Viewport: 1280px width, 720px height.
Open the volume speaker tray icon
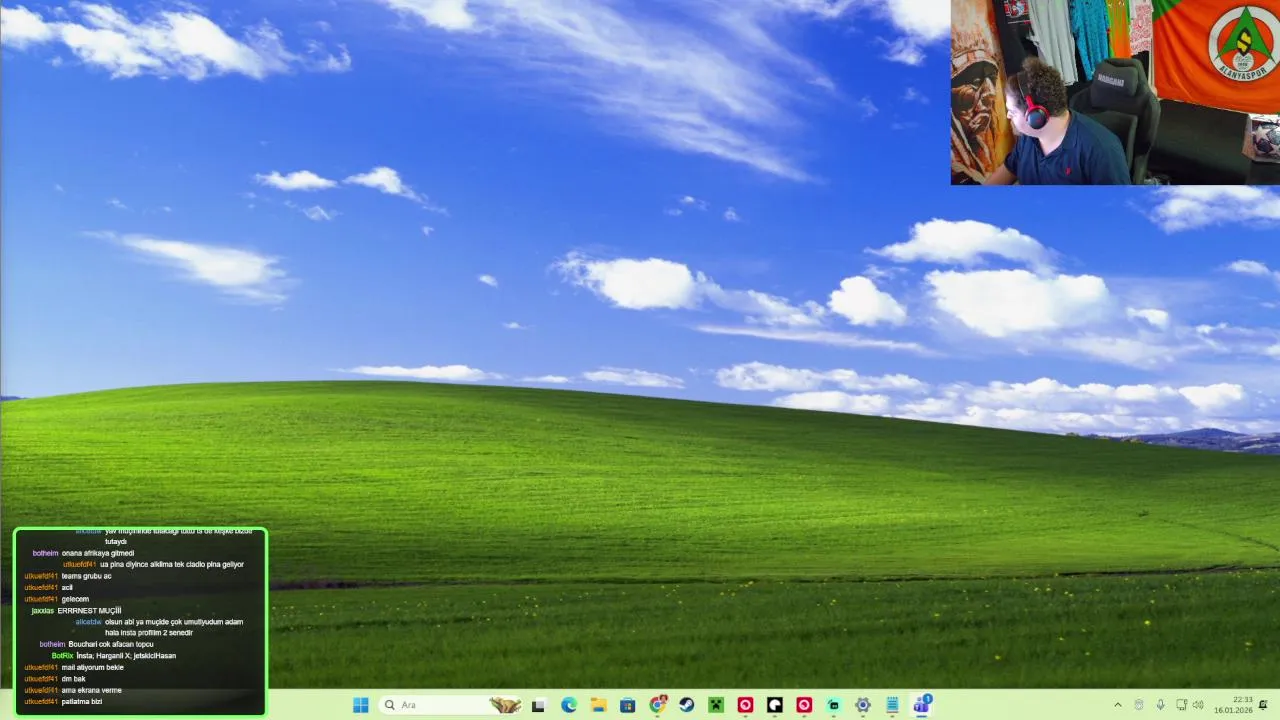1198,705
